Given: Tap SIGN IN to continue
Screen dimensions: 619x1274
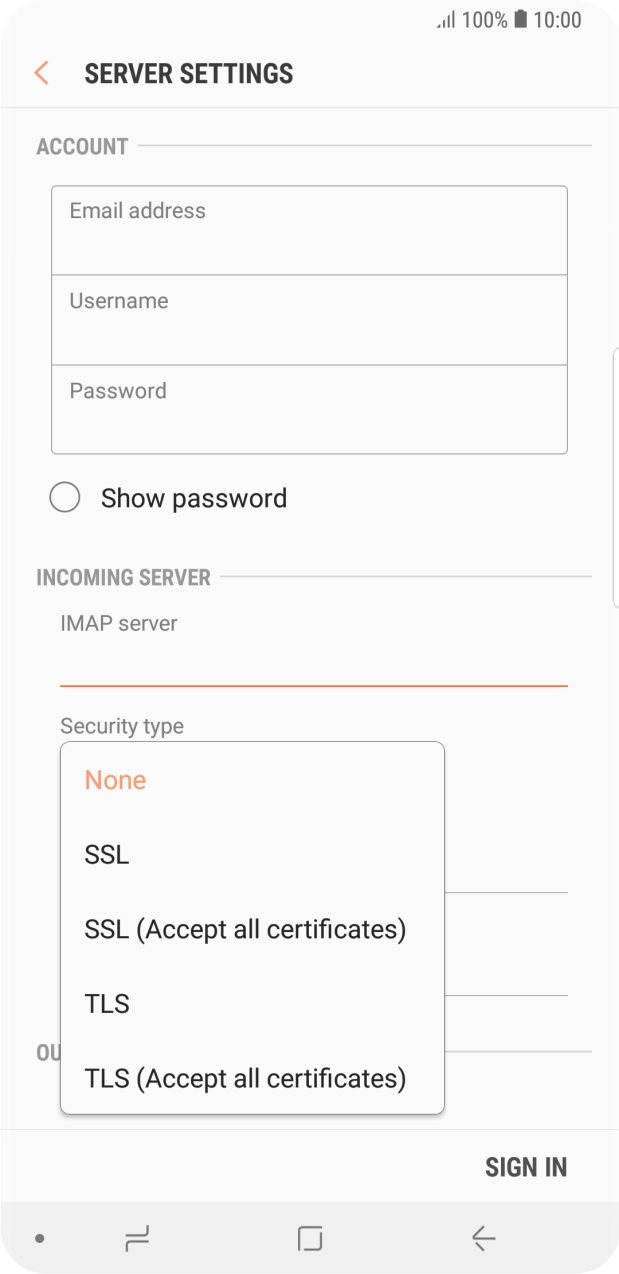Looking at the screenshot, I should [x=526, y=1166].
